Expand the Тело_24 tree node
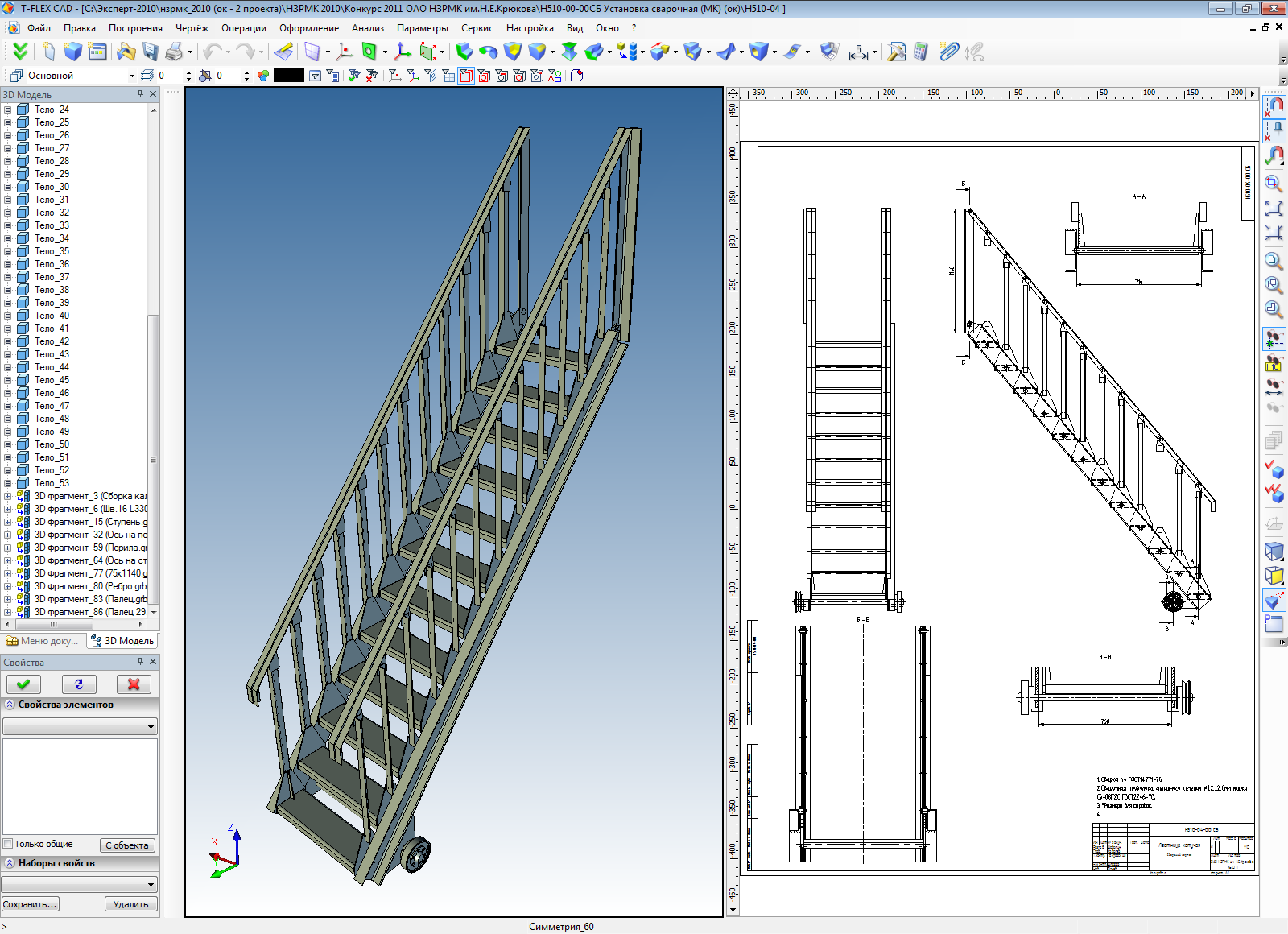 pos(8,110)
